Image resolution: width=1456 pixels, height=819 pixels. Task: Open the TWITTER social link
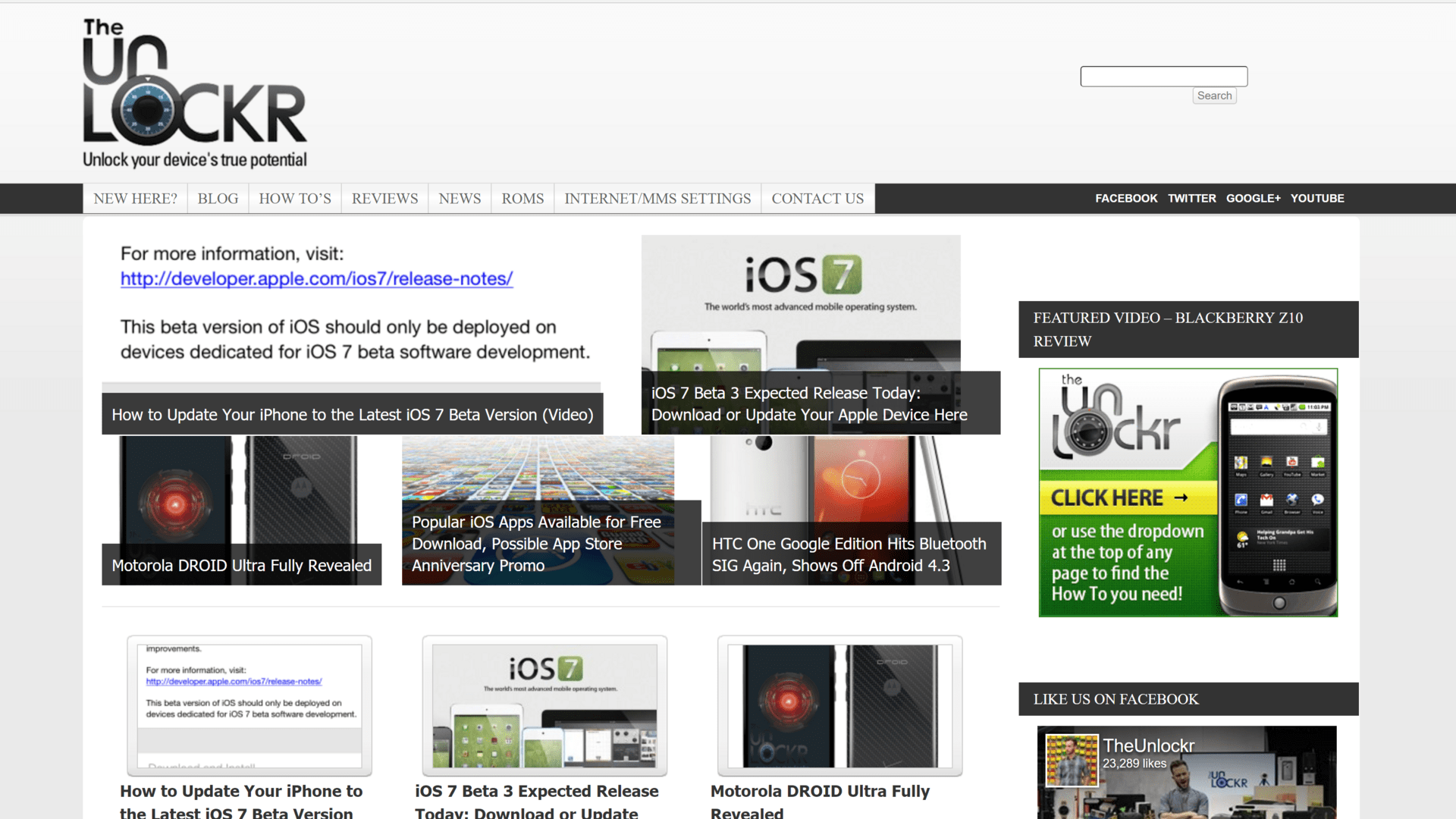[x=1191, y=199]
